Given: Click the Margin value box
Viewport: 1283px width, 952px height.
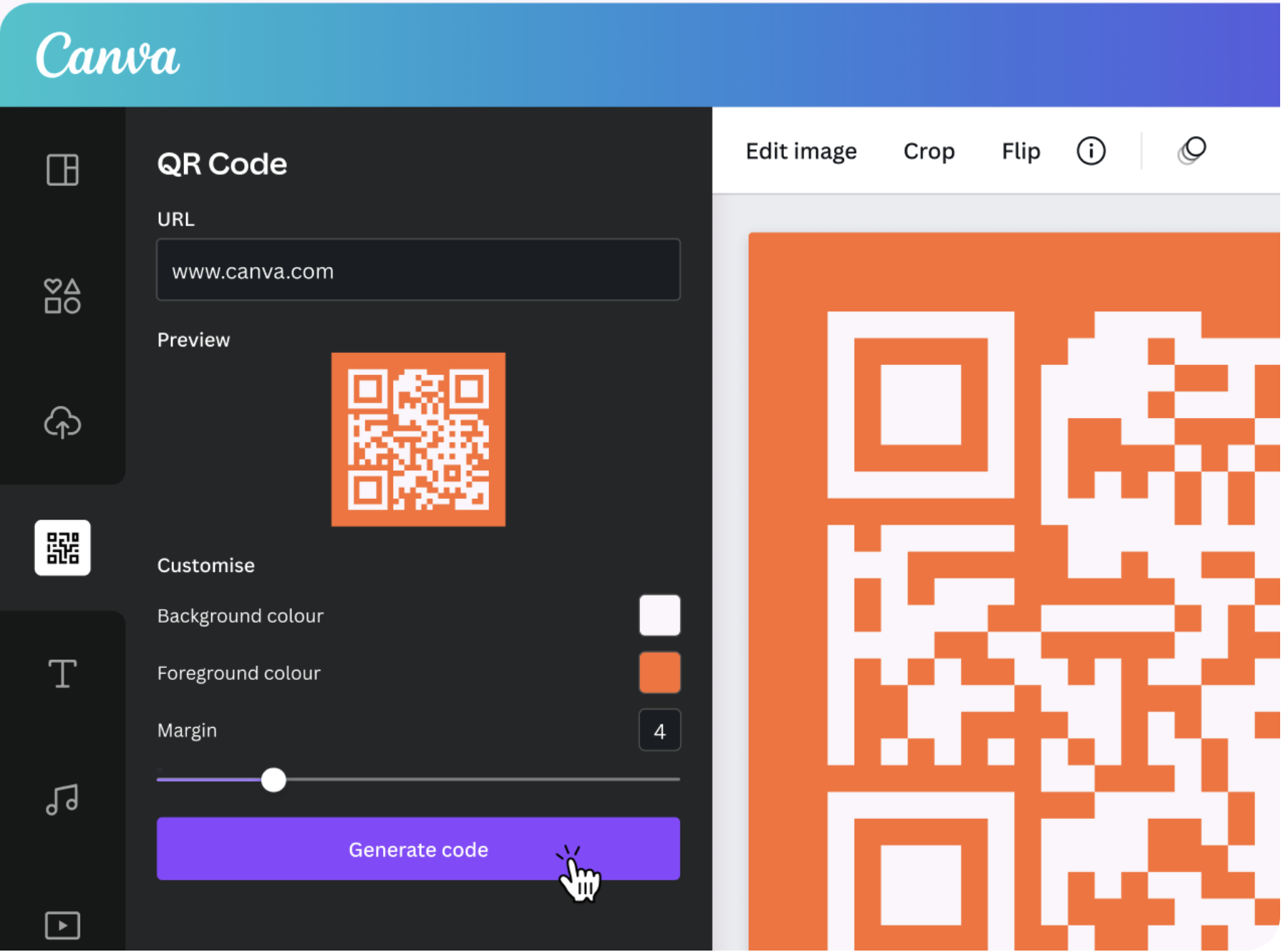Looking at the screenshot, I should (659, 730).
